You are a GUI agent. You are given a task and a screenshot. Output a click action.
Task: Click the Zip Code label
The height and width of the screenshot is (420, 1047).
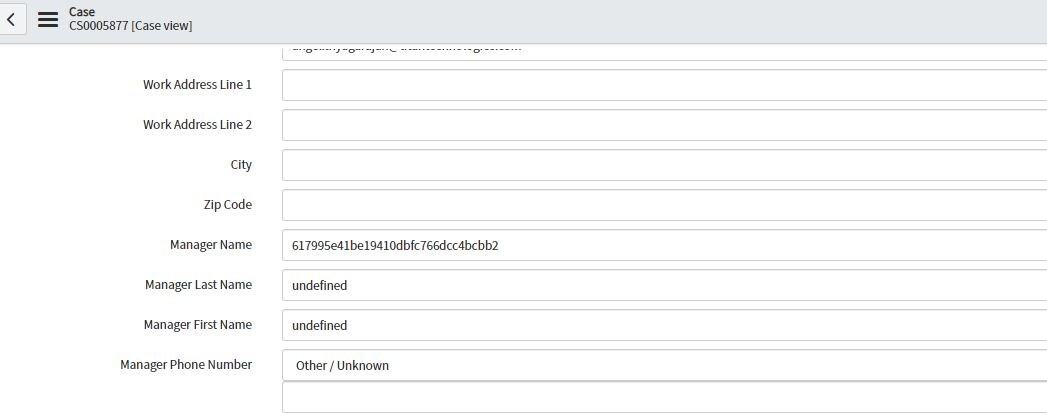pyautogui.click(x=228, y=204)
